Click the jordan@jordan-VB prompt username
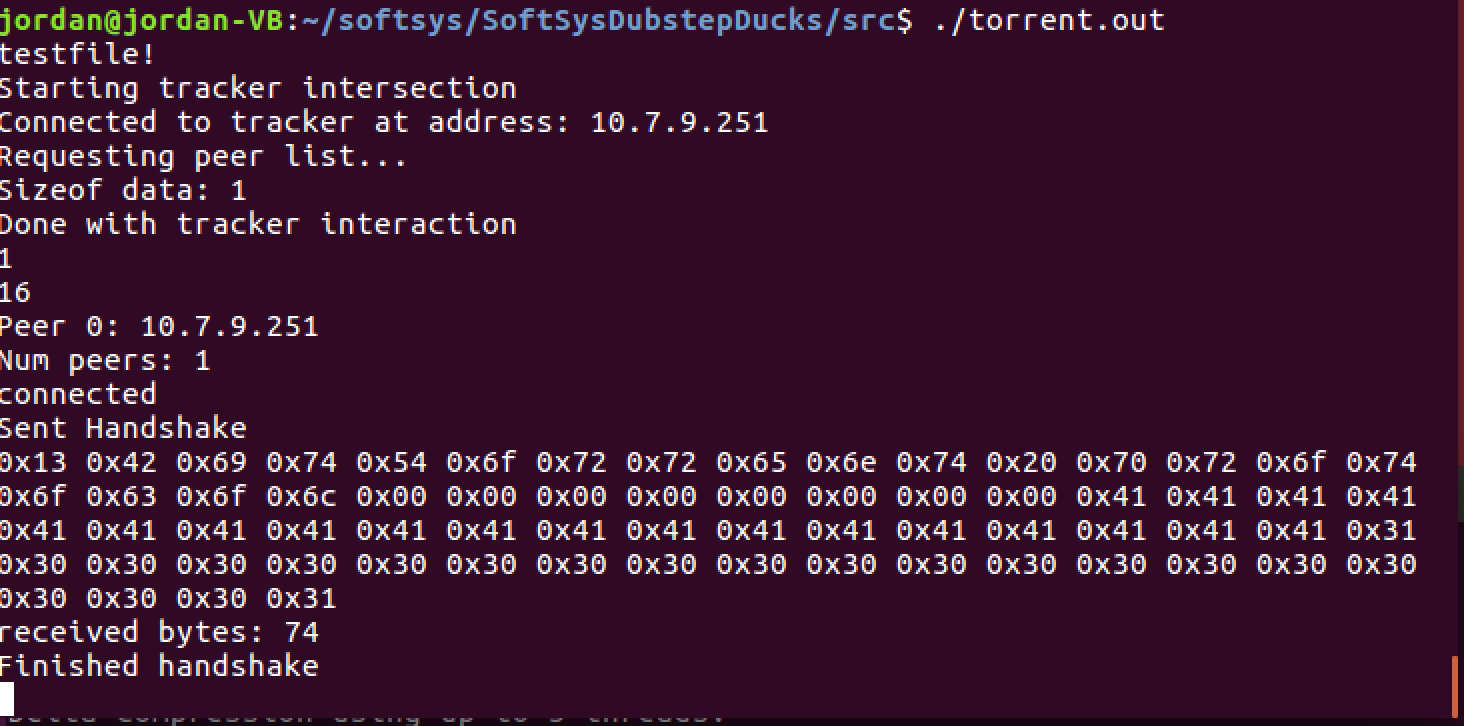 point(141,20)
